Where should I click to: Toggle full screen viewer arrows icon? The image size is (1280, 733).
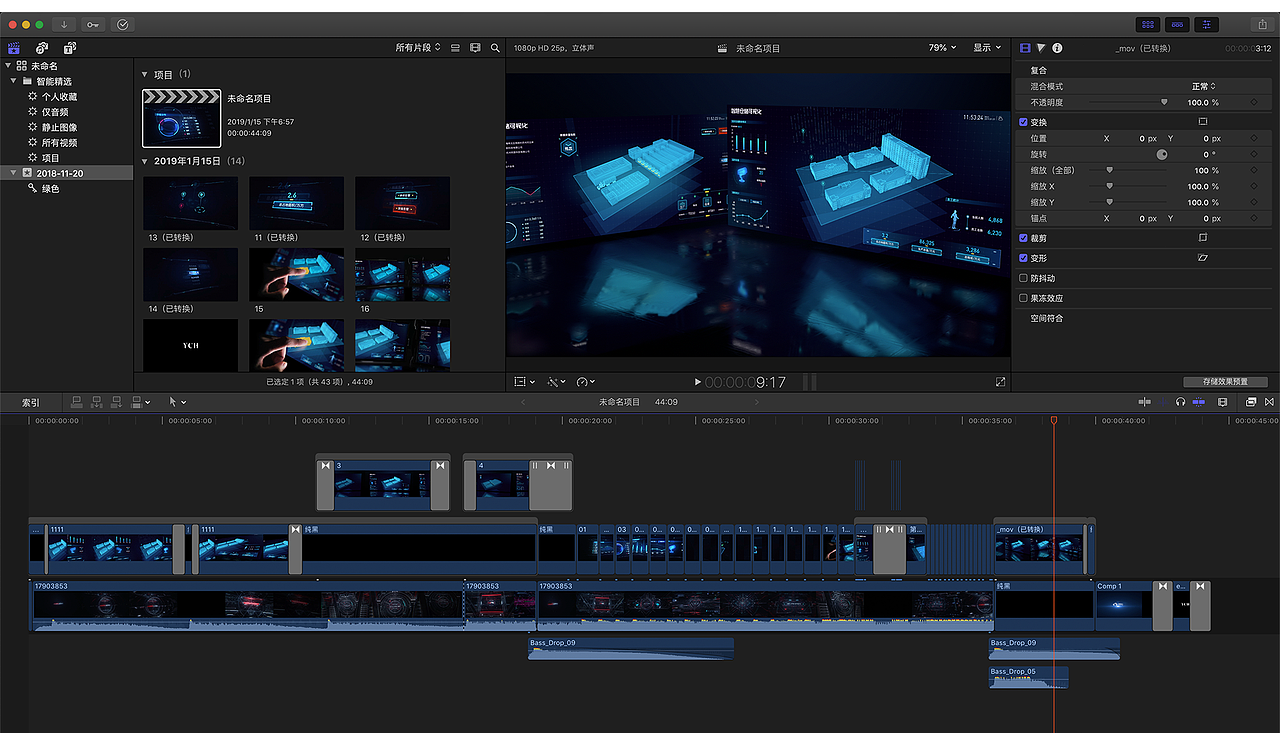(1000, 382)
